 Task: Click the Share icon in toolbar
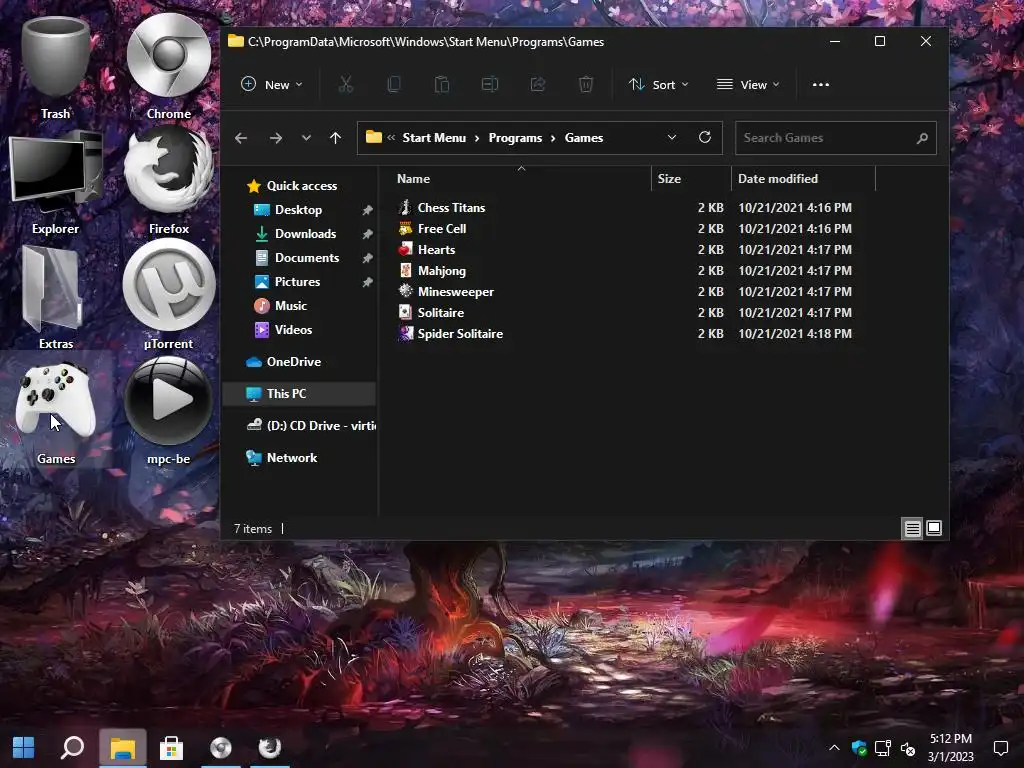tap(538, 84)
